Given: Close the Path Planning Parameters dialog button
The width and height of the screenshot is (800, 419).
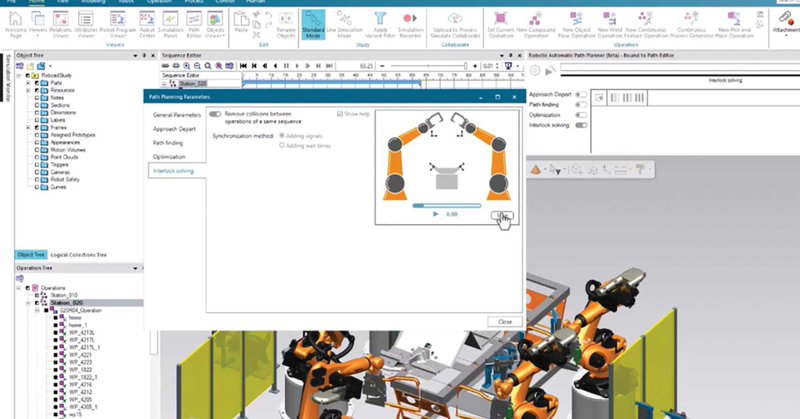Looking at the screenshot, I should point(505,322).
